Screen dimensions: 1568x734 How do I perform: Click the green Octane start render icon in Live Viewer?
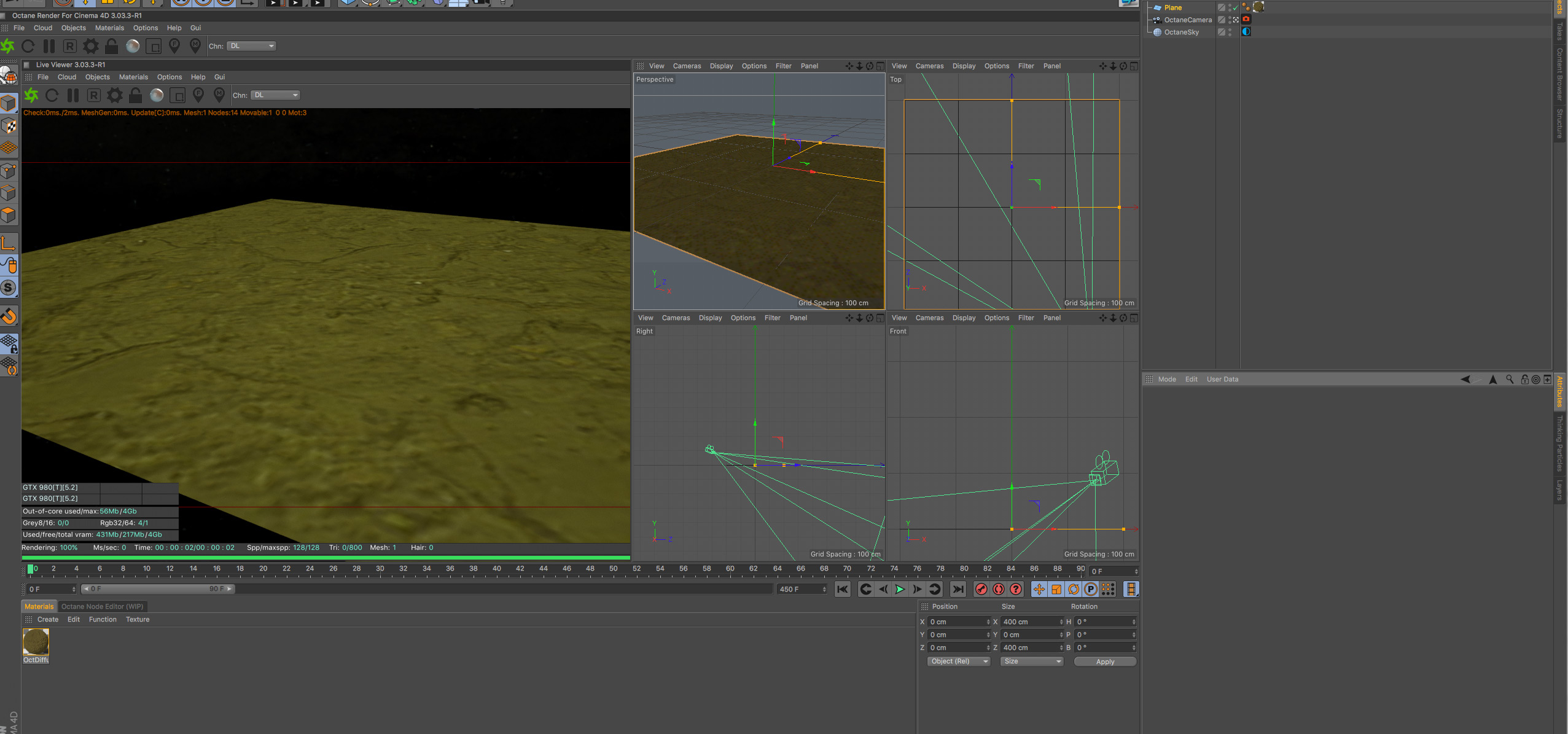[31, 95]
